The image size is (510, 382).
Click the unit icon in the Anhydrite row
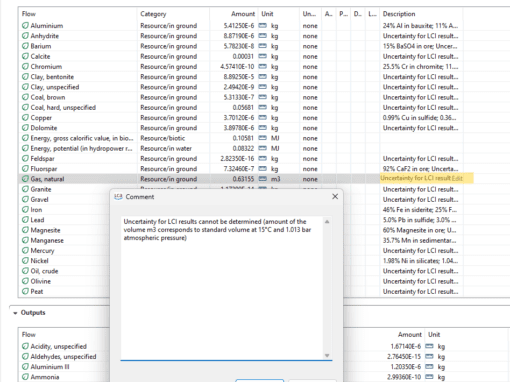point(263,36)
